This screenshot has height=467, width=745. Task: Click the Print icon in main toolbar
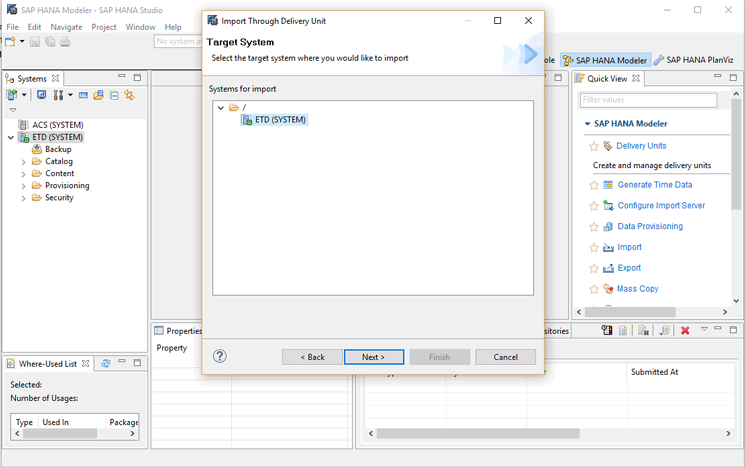tap(65, 42)
